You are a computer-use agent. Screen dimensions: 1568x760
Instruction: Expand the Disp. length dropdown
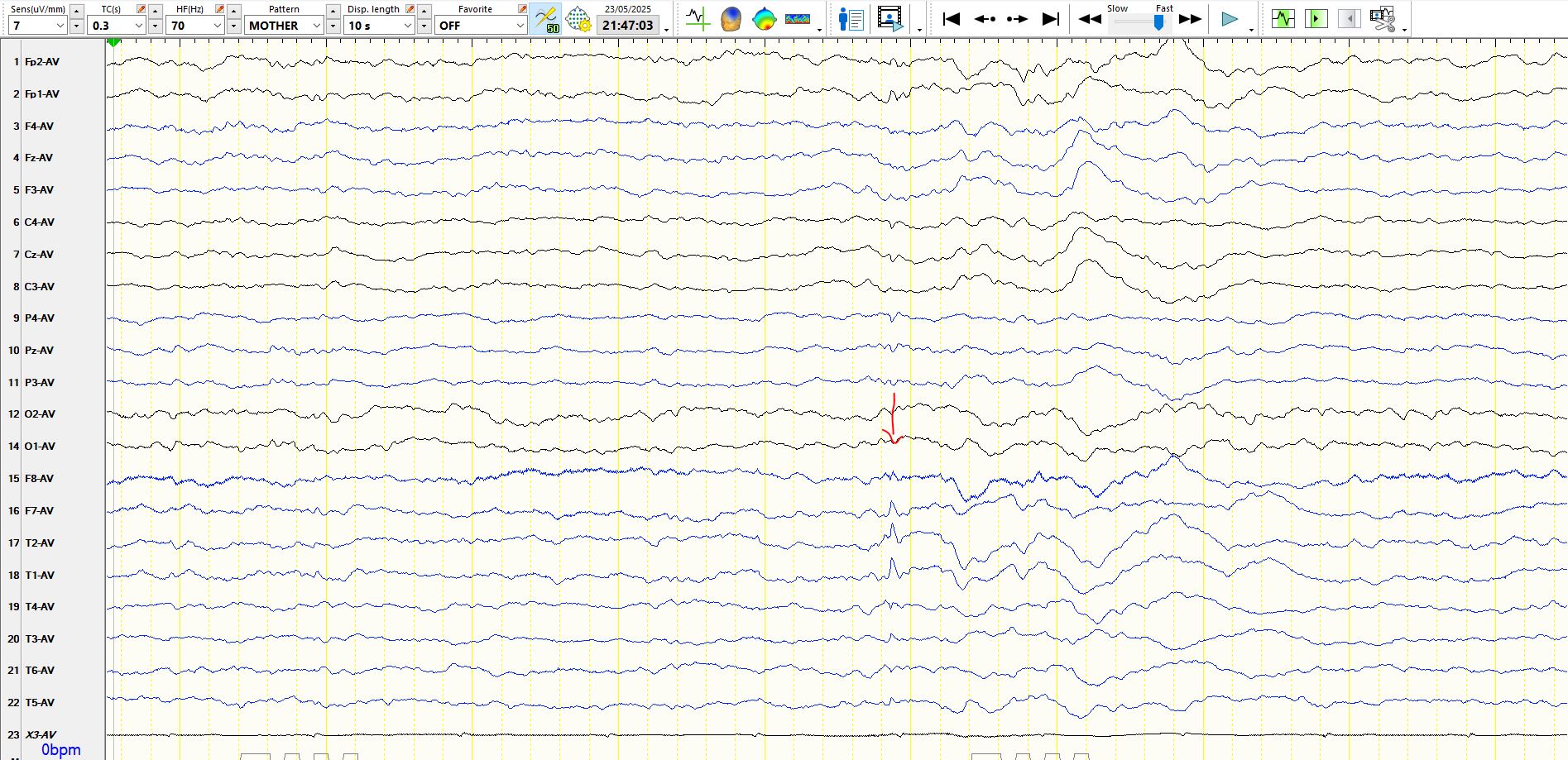(407, 26)
